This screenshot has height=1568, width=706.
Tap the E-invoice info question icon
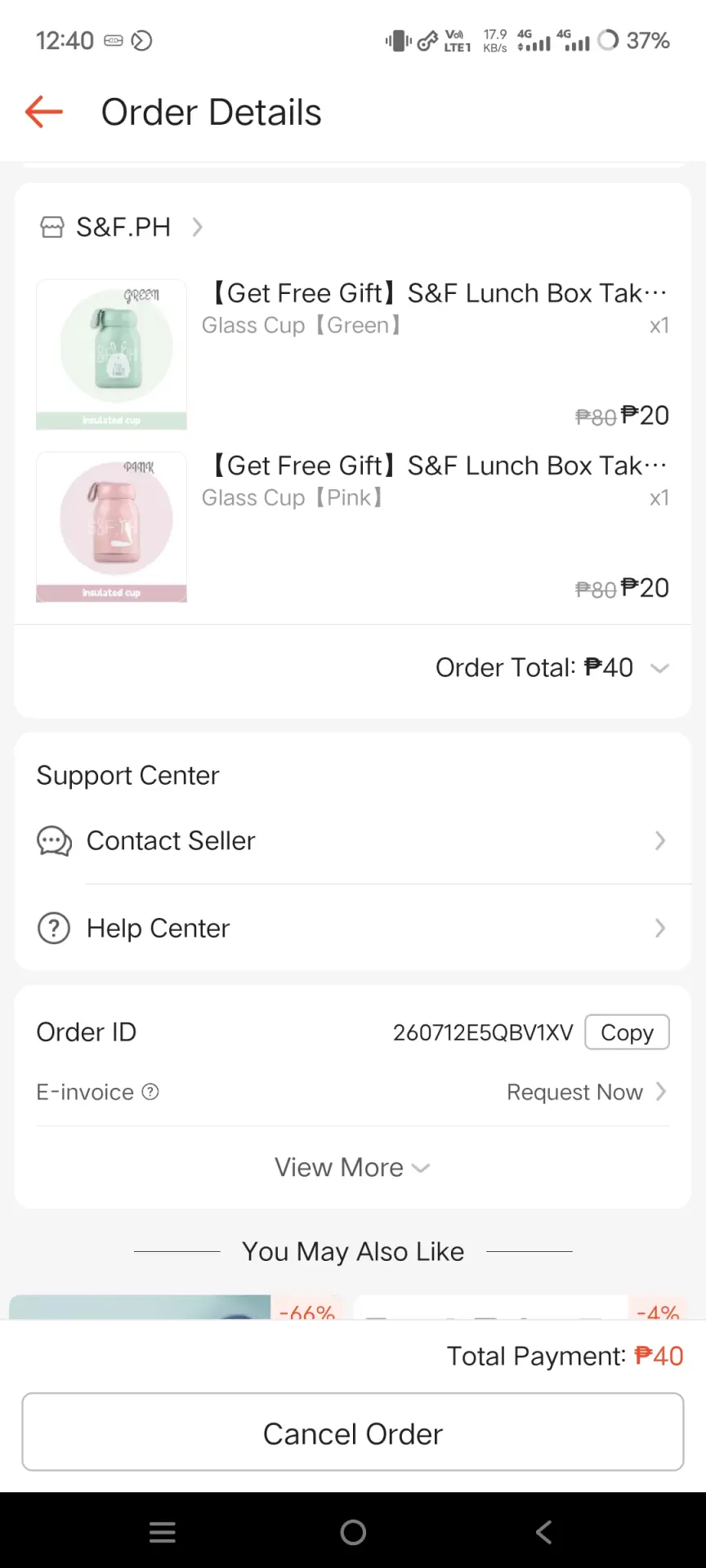(150, 1092)
